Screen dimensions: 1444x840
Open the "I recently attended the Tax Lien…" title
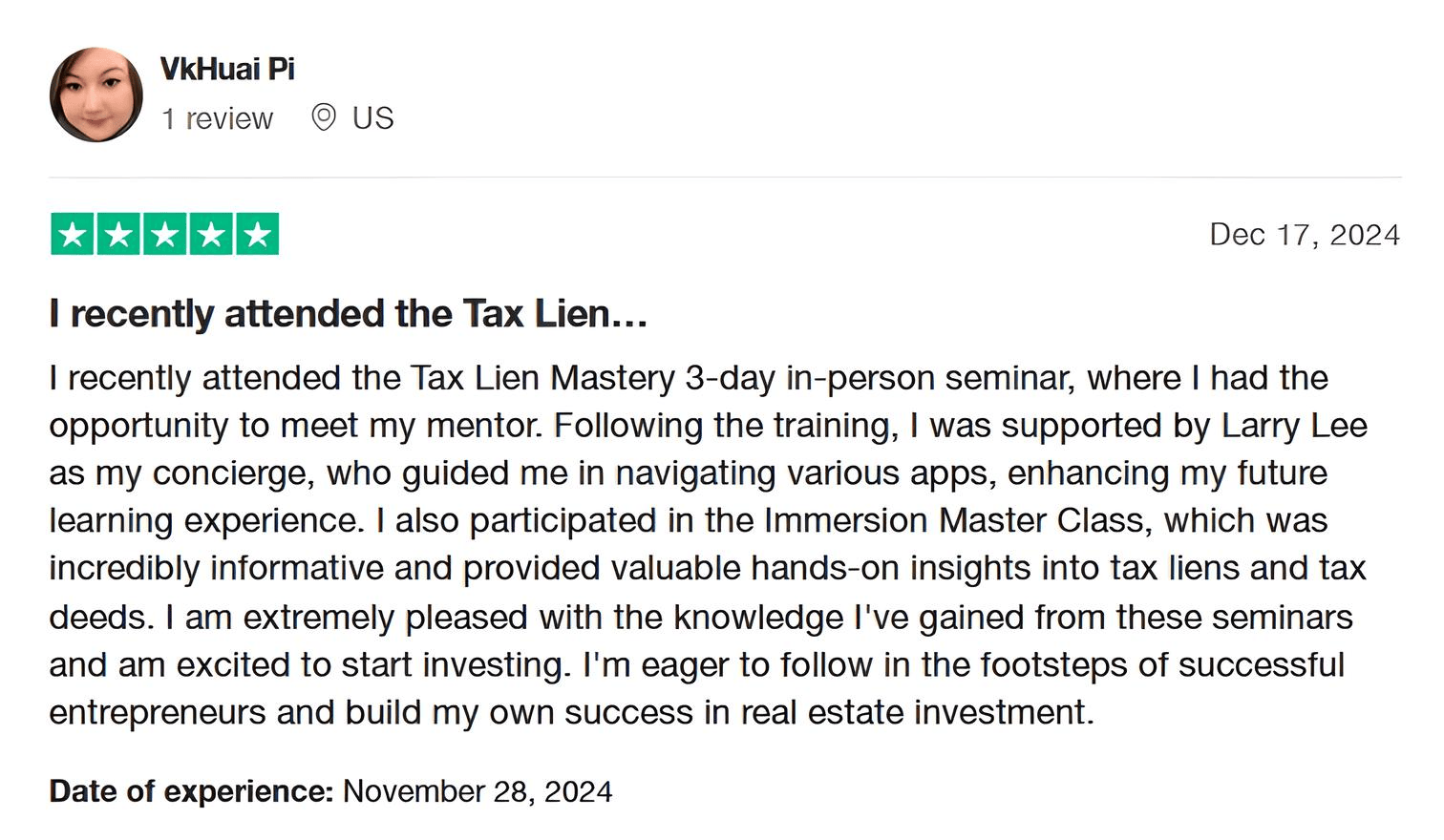pos(349,314)
